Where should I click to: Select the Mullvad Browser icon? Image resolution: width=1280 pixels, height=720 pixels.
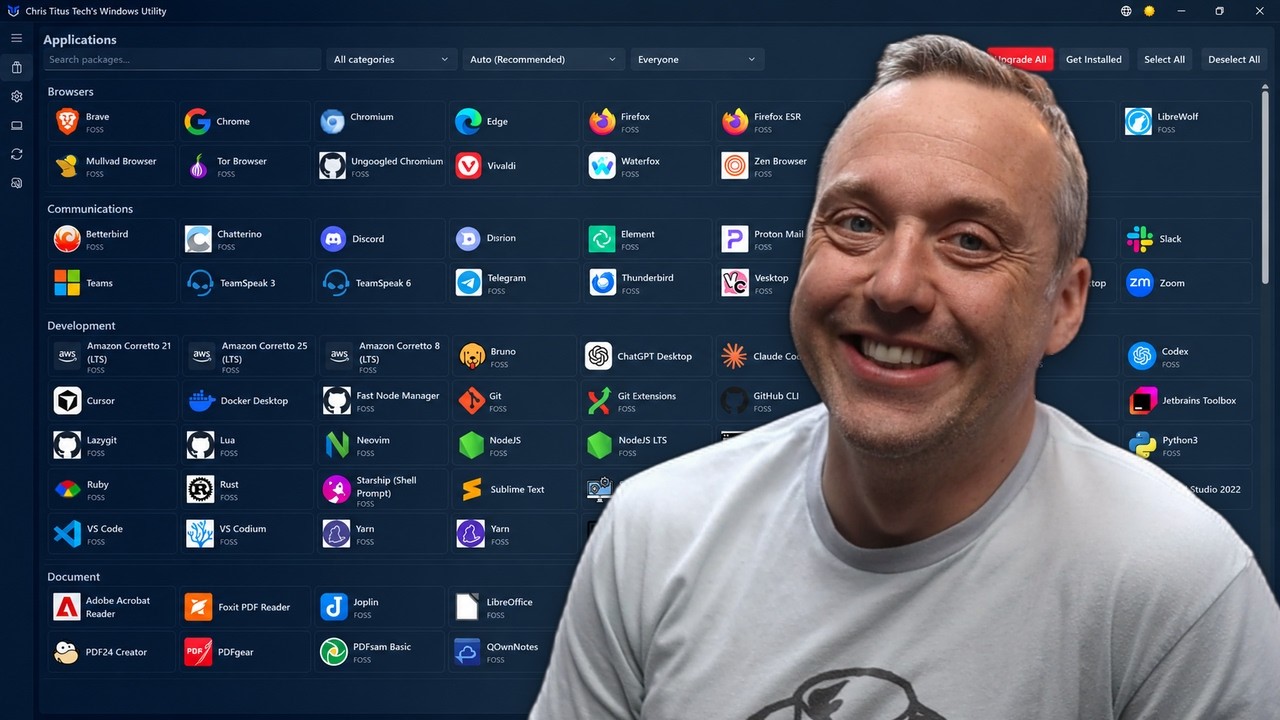pos(67,166)
